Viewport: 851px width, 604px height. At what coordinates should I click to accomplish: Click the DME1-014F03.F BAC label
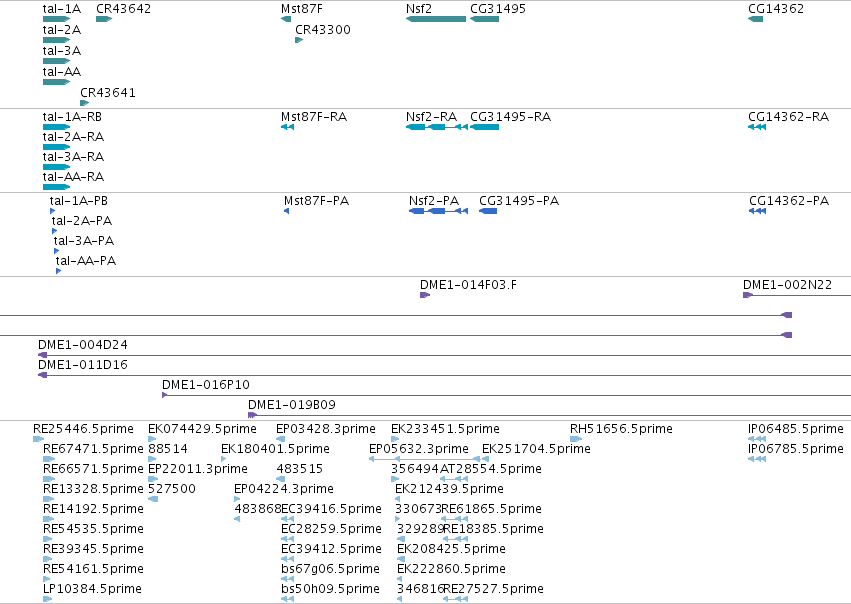(x=468, y=285)
